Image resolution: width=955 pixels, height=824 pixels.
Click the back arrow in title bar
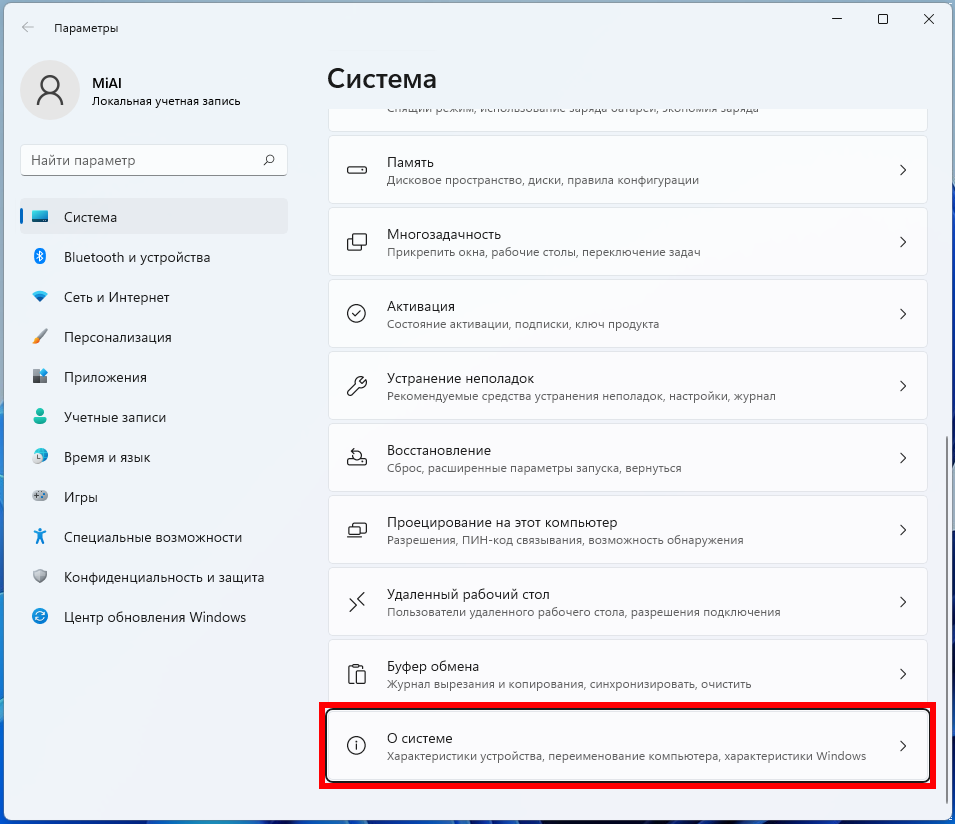point(27,28)
